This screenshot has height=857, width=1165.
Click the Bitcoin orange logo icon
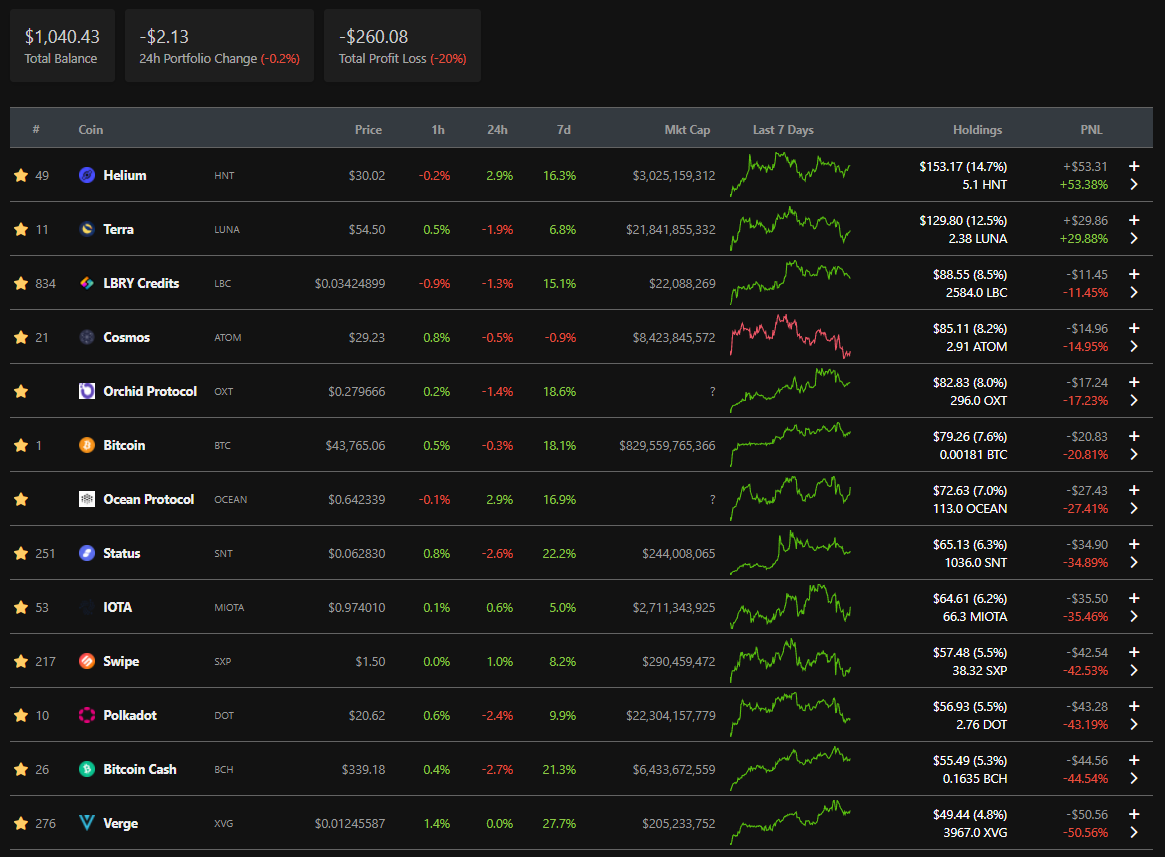(x=87, y=445)
